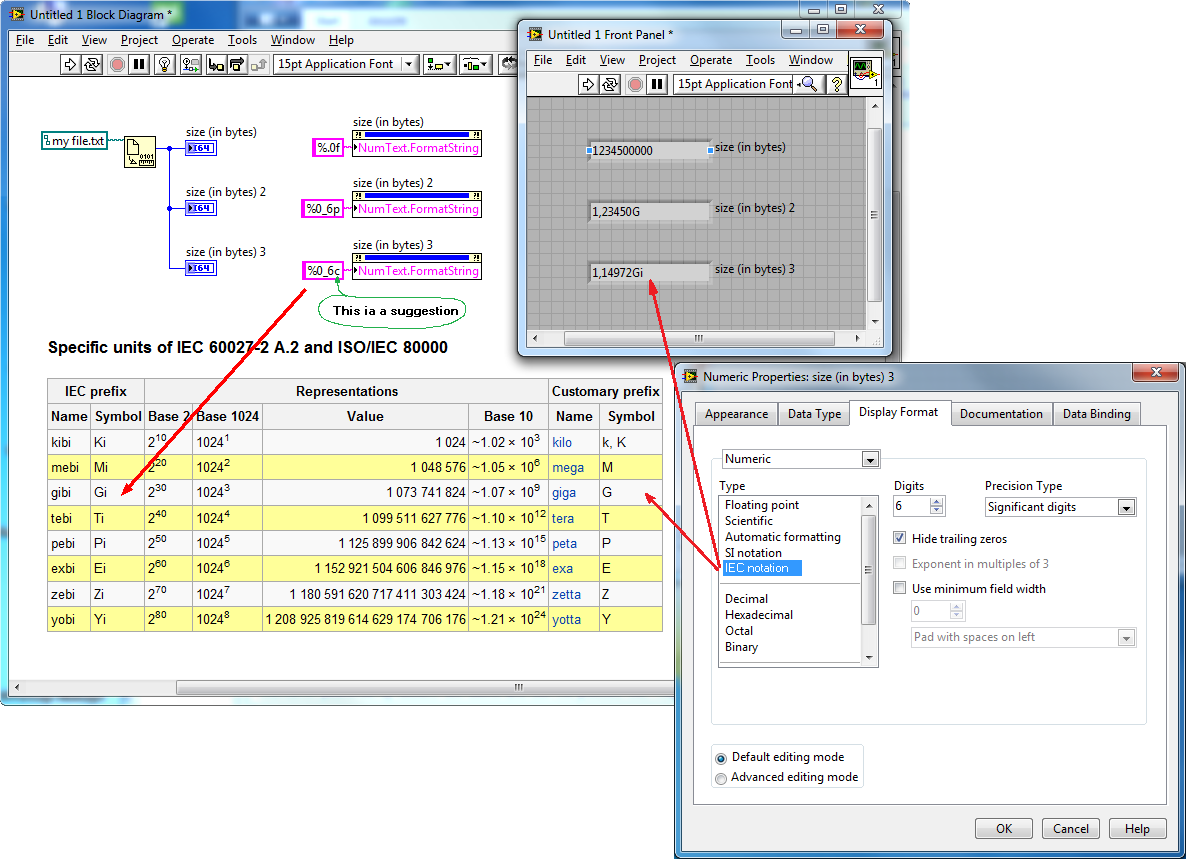Click Context Help question mark icon
The height and width of the screenshot is (863, 1191).
(x=837, y=84)
